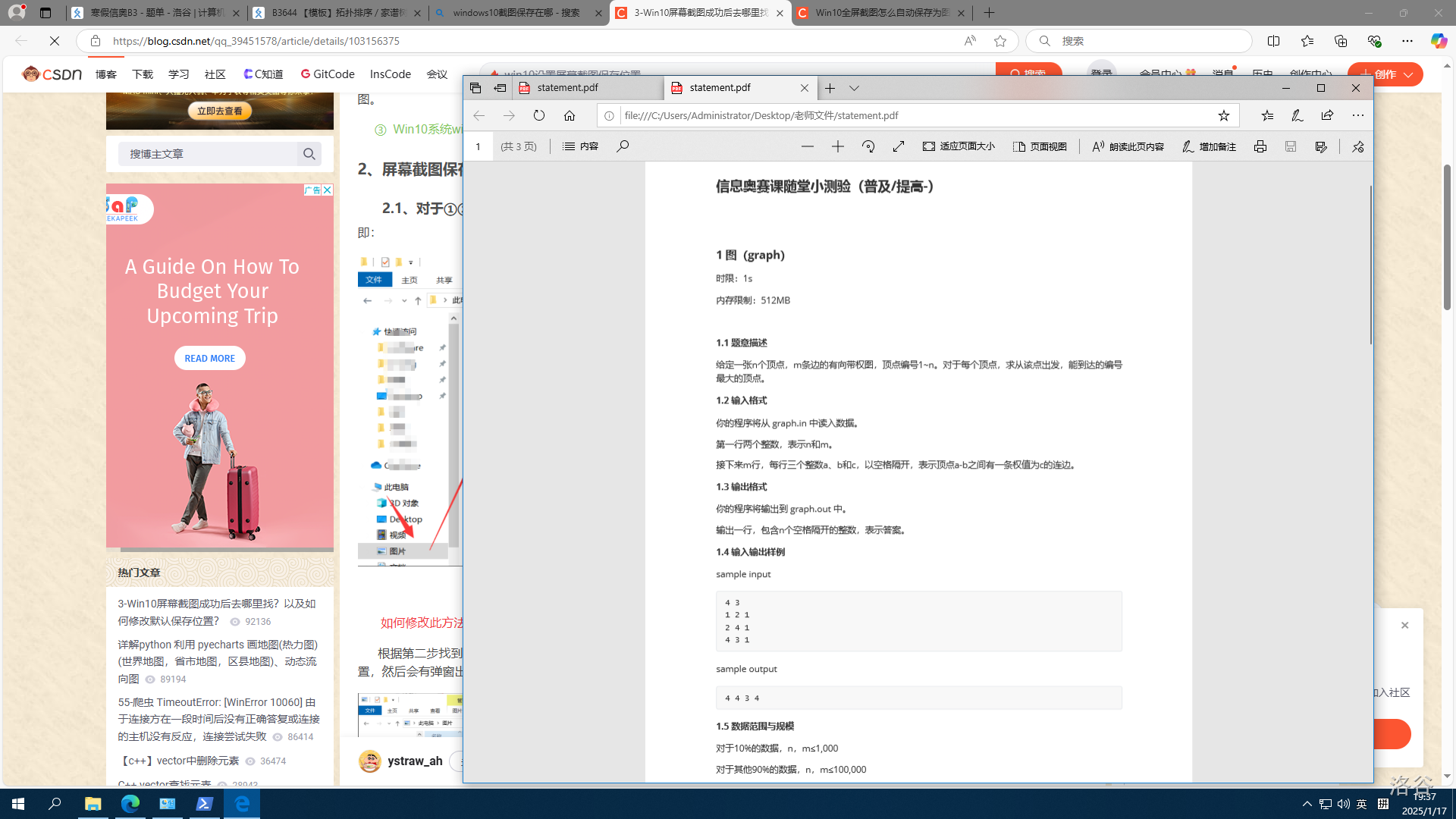Rotate the PDF page clockwise
This screenshot has height=819, width=1456.
[868, 146]
